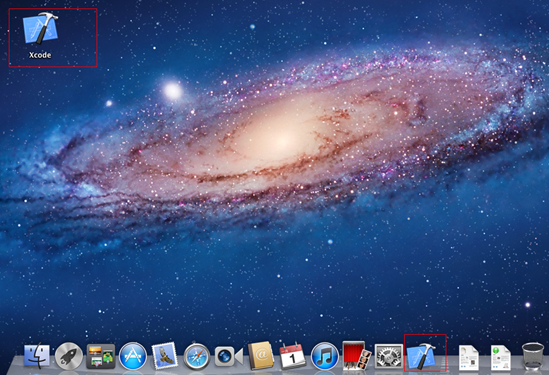Open Photo Booth from the Dock

tap(356, 355)
